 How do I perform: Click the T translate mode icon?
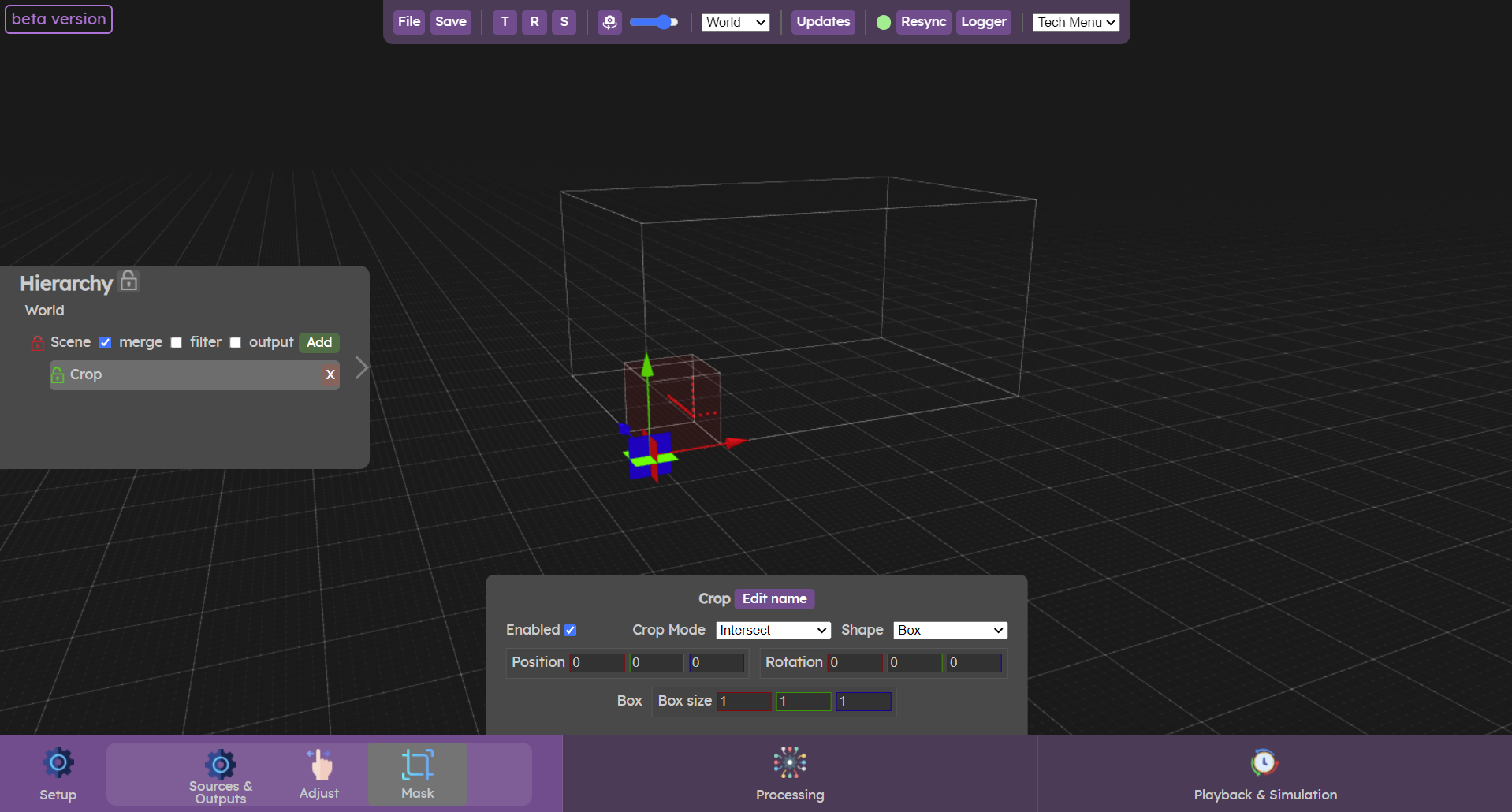(x=505, y=22)
